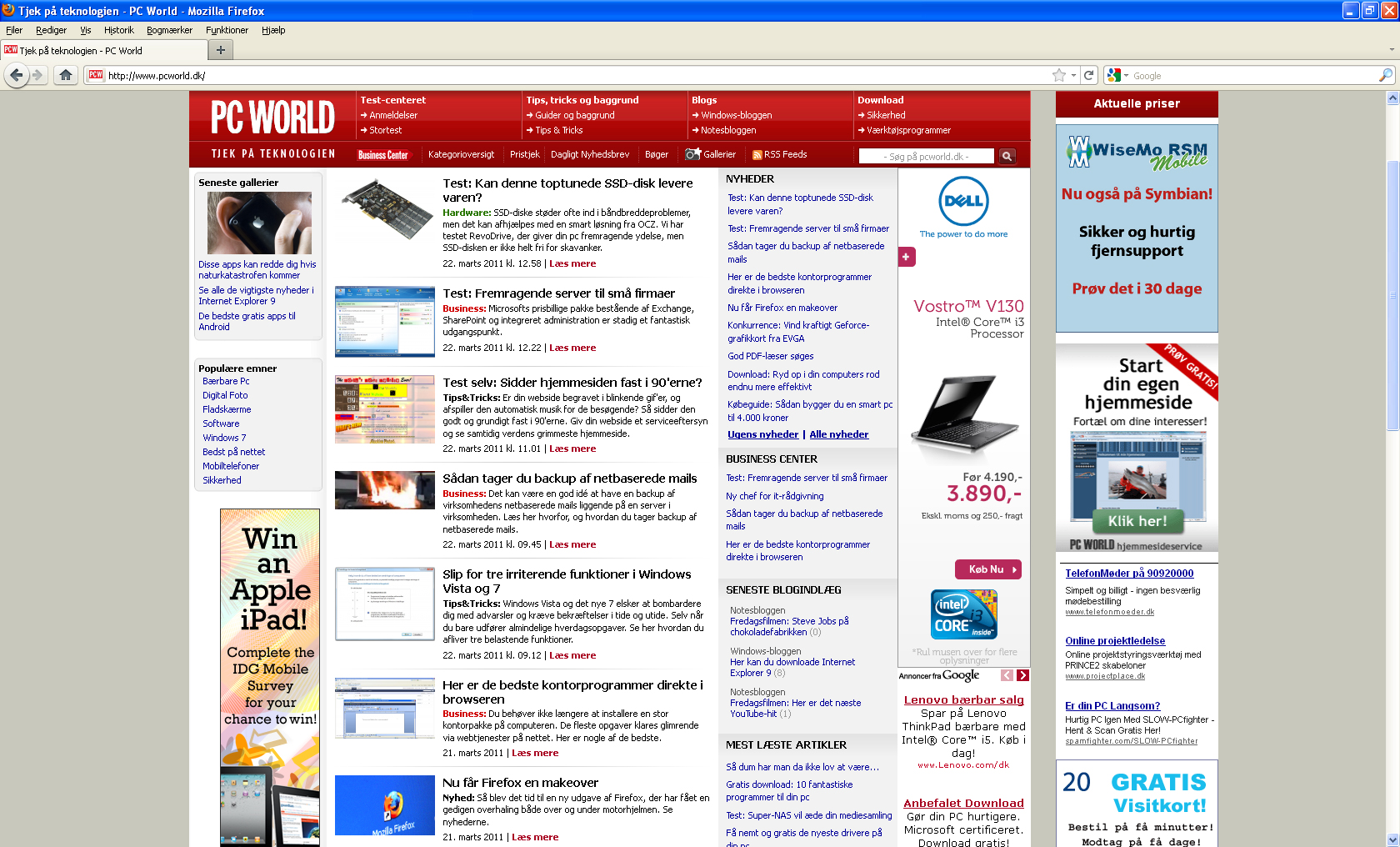Open RSS Feeds link in navigation bar
This screenshot has height=847, width=1400.
pos(780,154)
